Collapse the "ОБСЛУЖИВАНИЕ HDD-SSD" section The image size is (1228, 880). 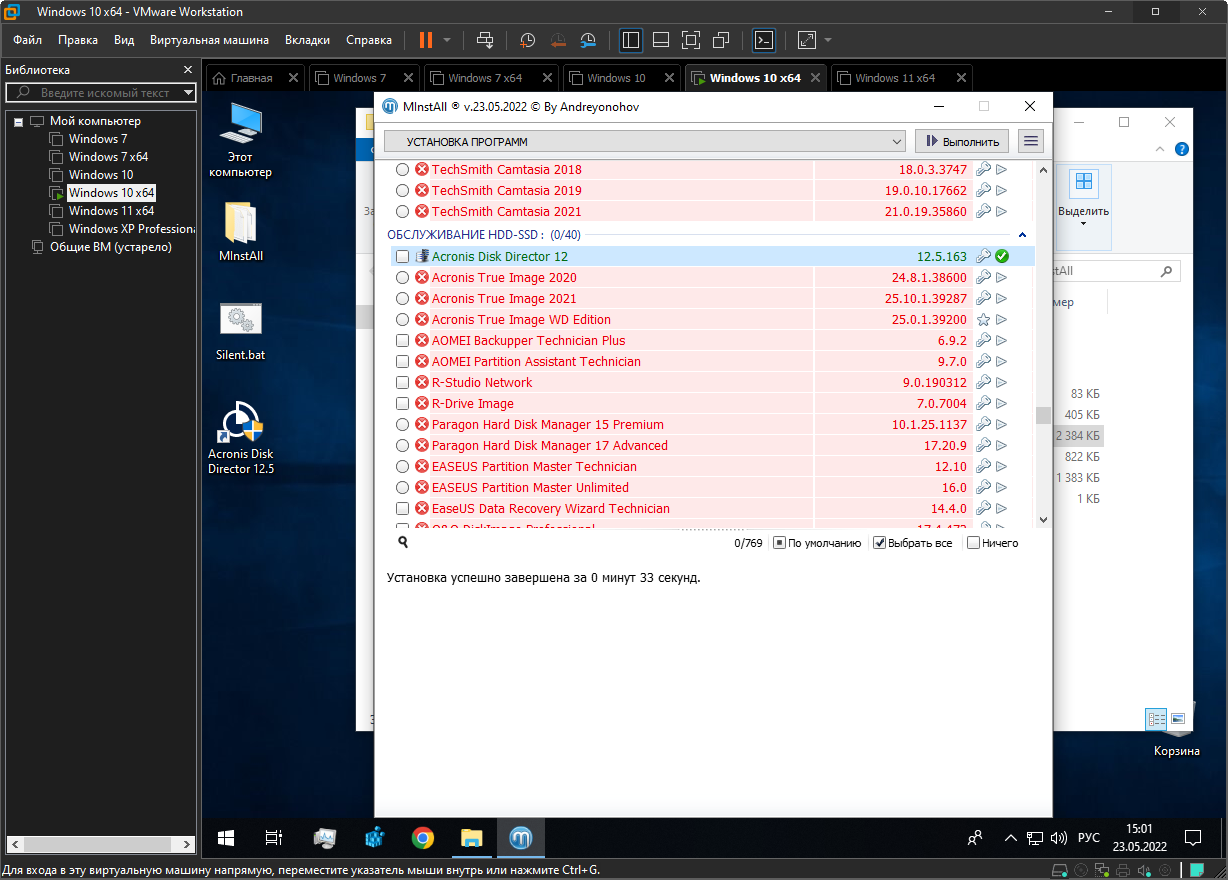click(x=1022, y=235)
